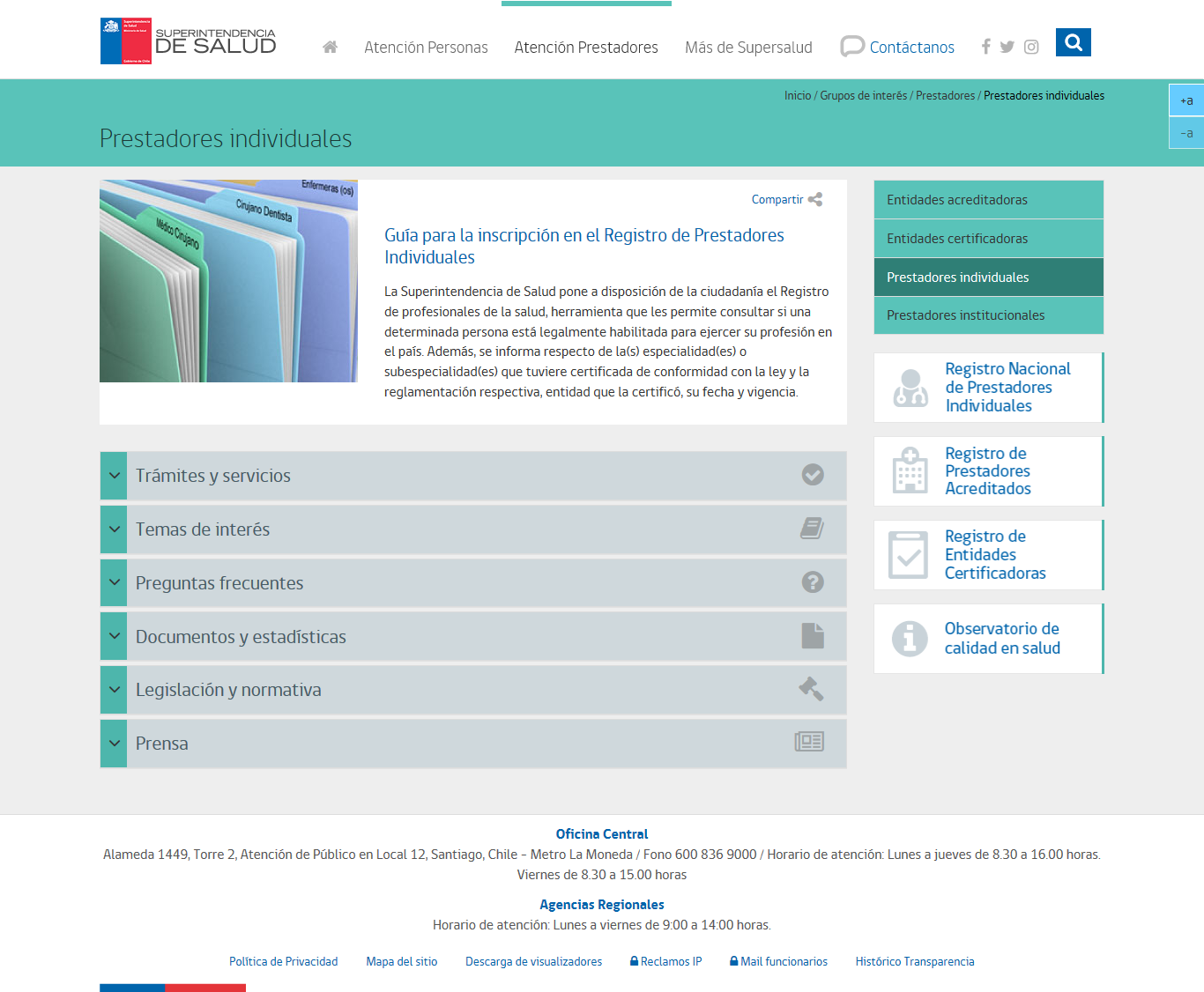Image resolution: width=1204 pixels, height=992 pixels.
Task: Increase font size with +a button
Action: (x=1186, y=100)
